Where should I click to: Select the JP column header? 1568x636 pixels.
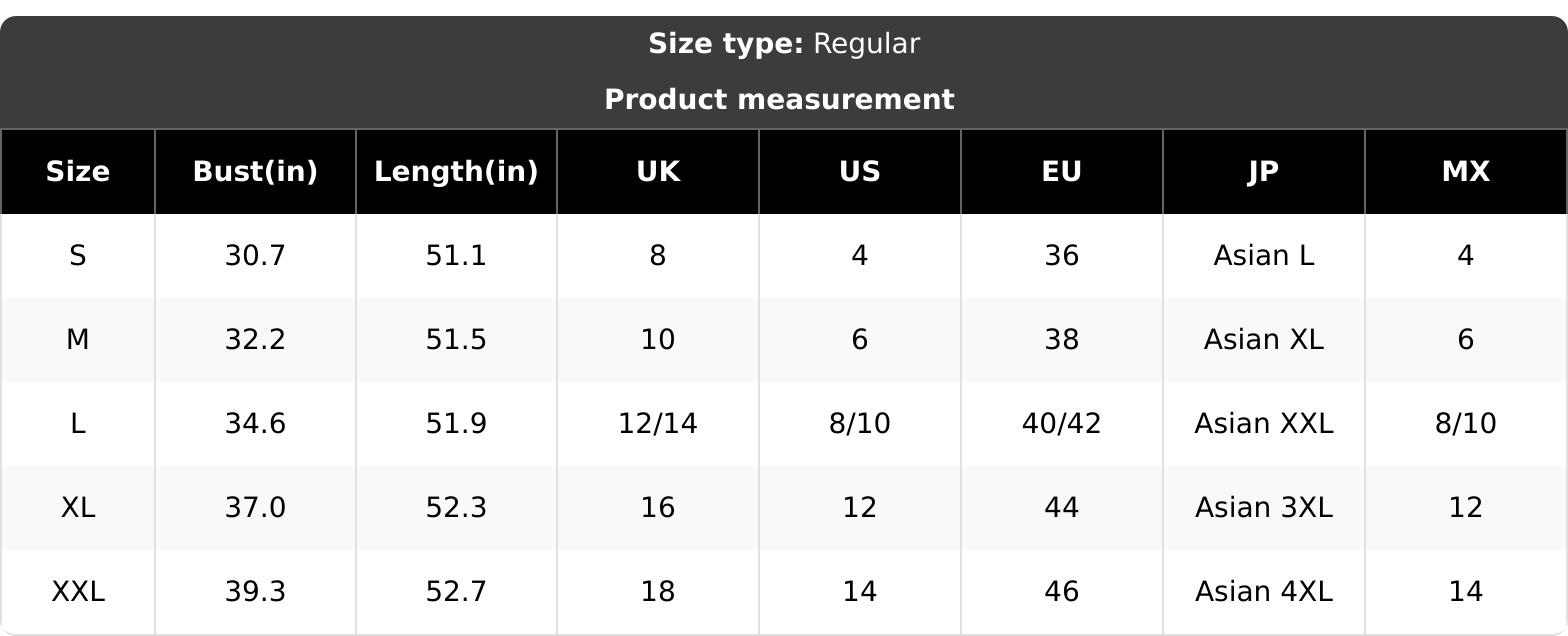pyautogui.click(x=1264, y=172)
